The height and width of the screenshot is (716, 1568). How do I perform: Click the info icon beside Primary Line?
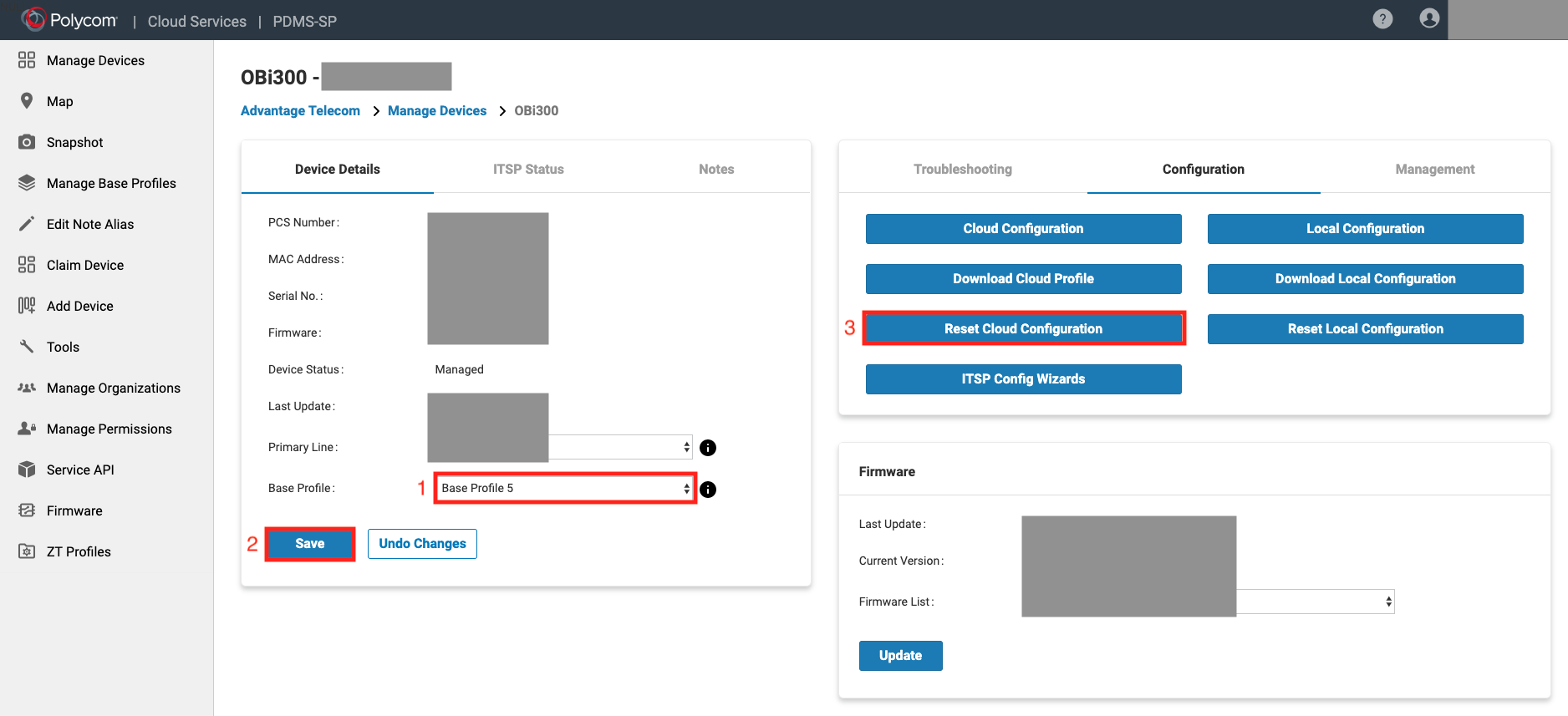click(708, 448)
